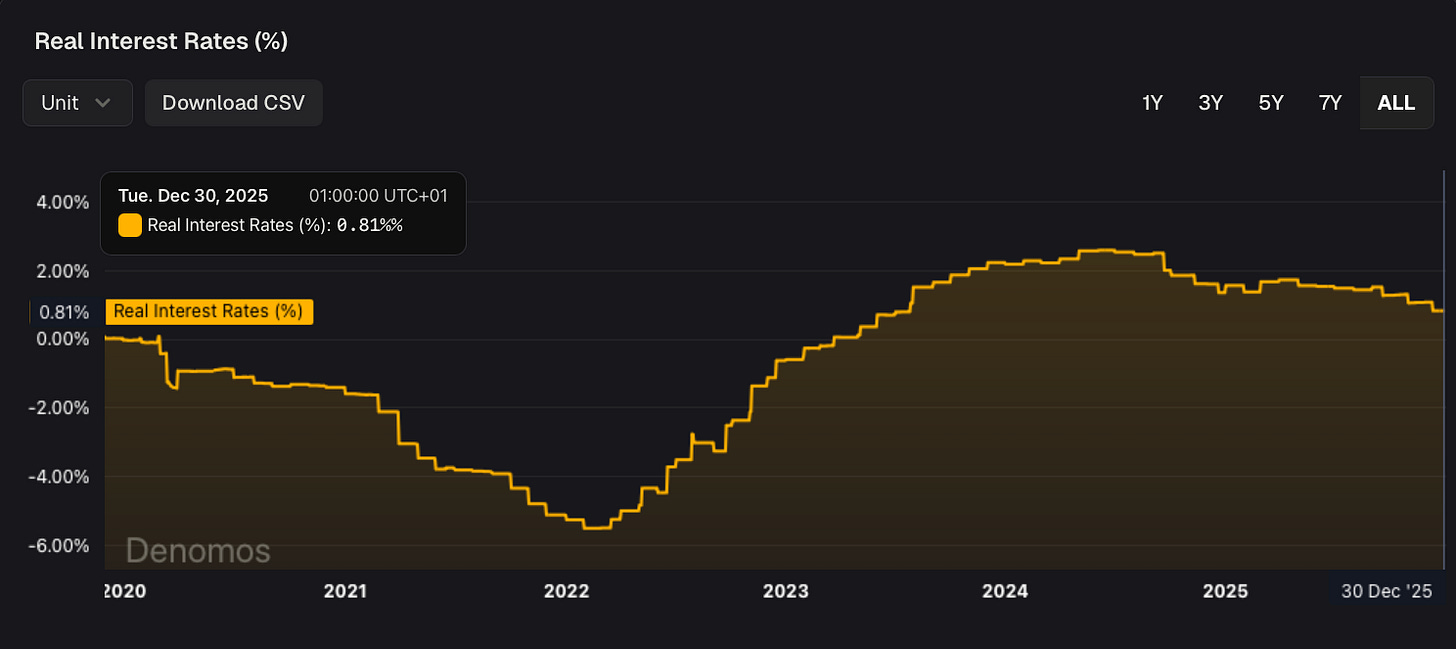Select the 1Y time range
The width and height of the screenshot is (1456, 649).
[1152, 102]
